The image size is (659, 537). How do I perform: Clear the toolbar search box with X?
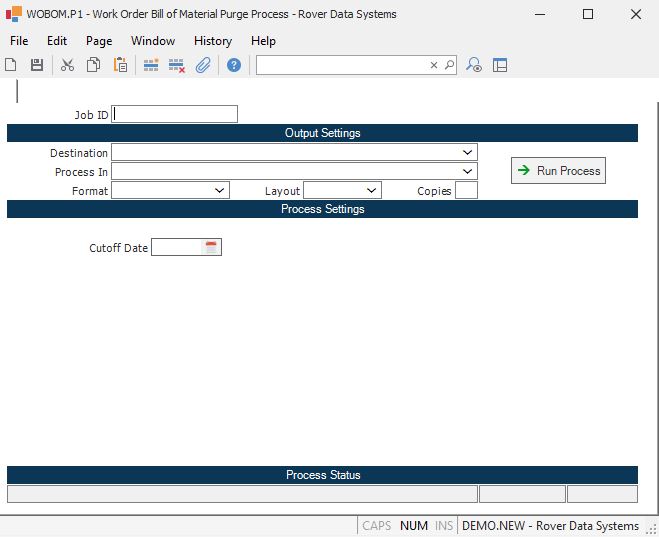[434, 65]
